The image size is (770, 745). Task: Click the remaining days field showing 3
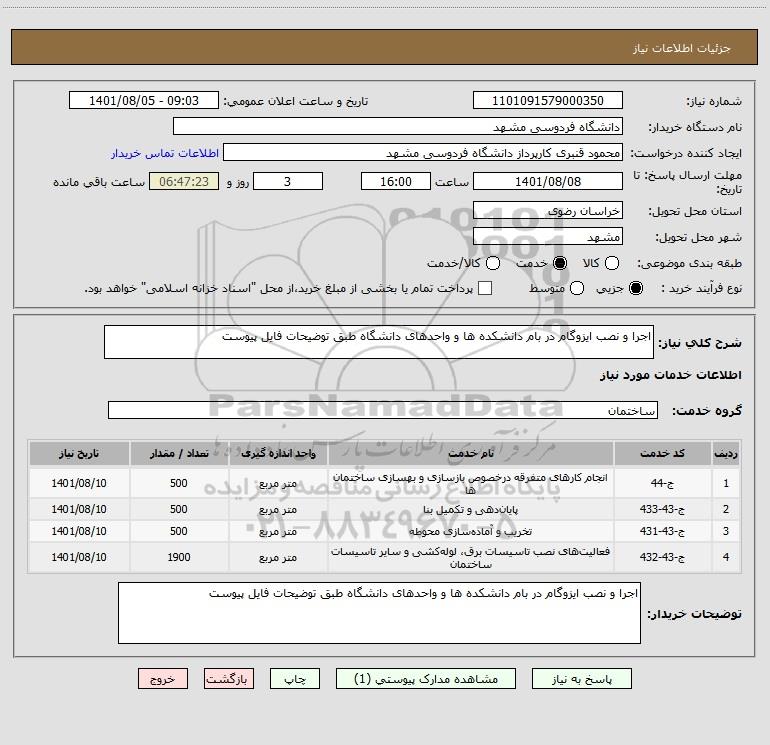click(x=288, y=181)
